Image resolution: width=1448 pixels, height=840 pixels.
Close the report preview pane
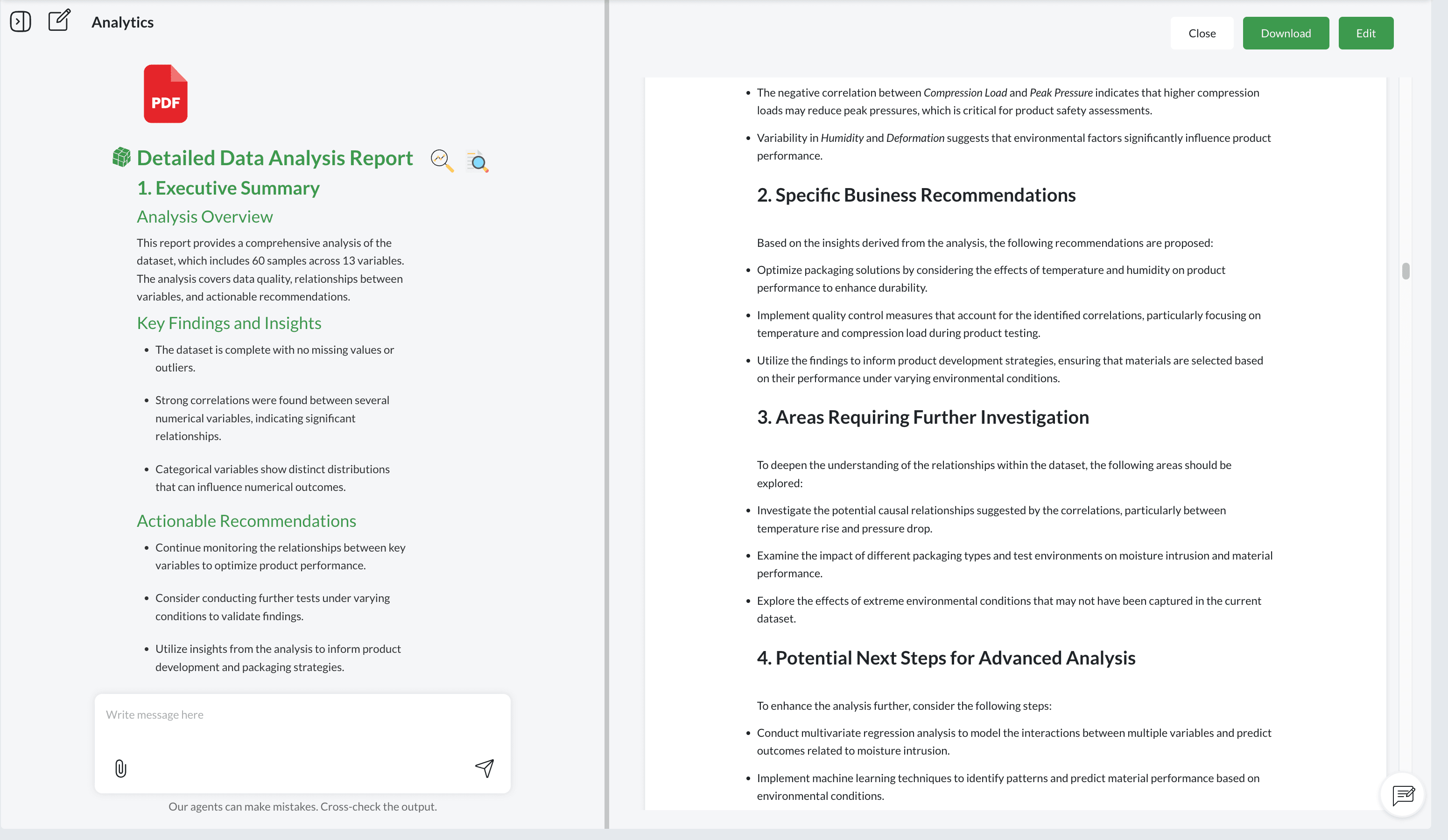(1202, 33)
